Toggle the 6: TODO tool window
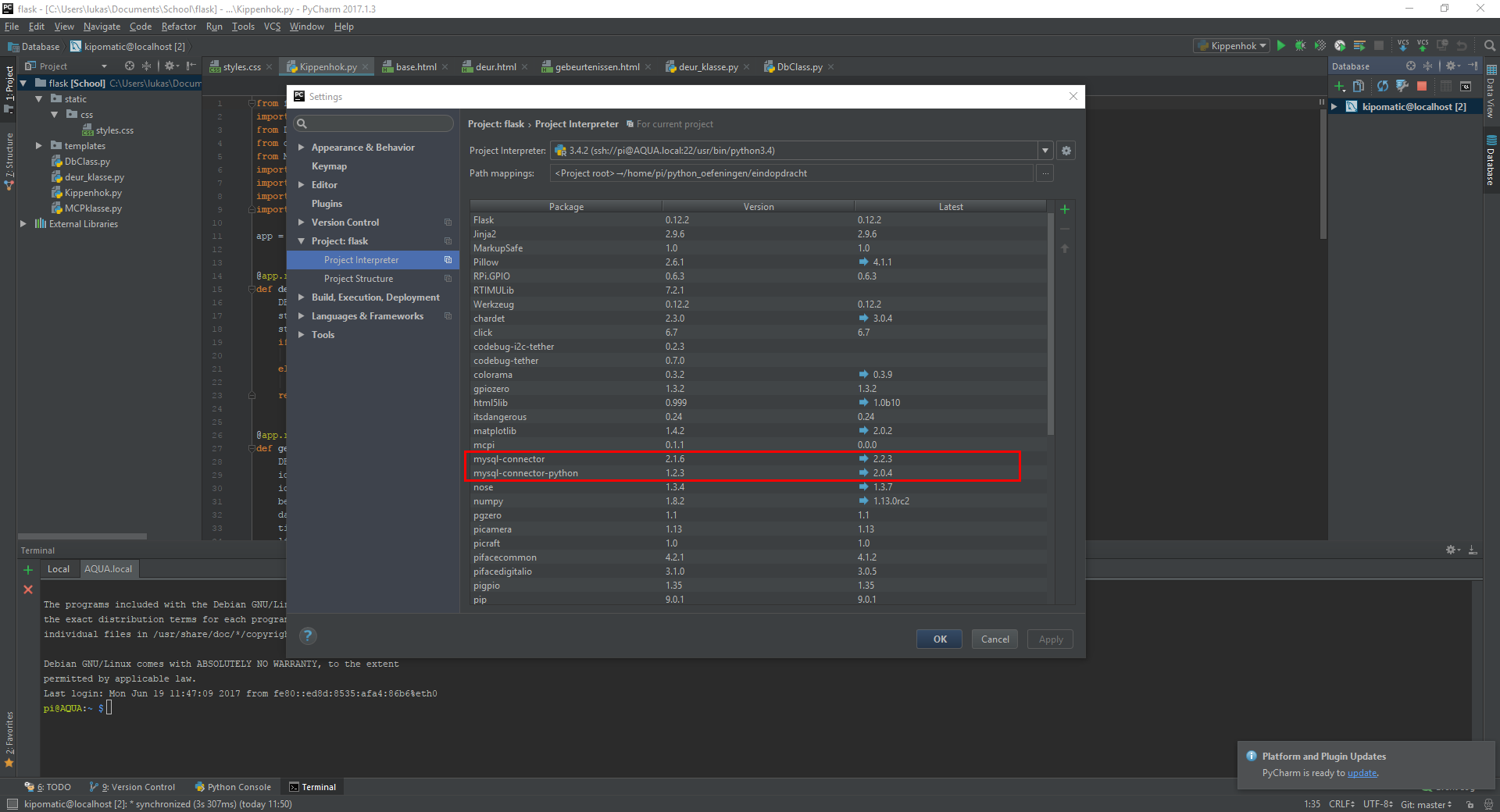The width and height of the screenshot is (1500, 812). [x=48, y=787]
